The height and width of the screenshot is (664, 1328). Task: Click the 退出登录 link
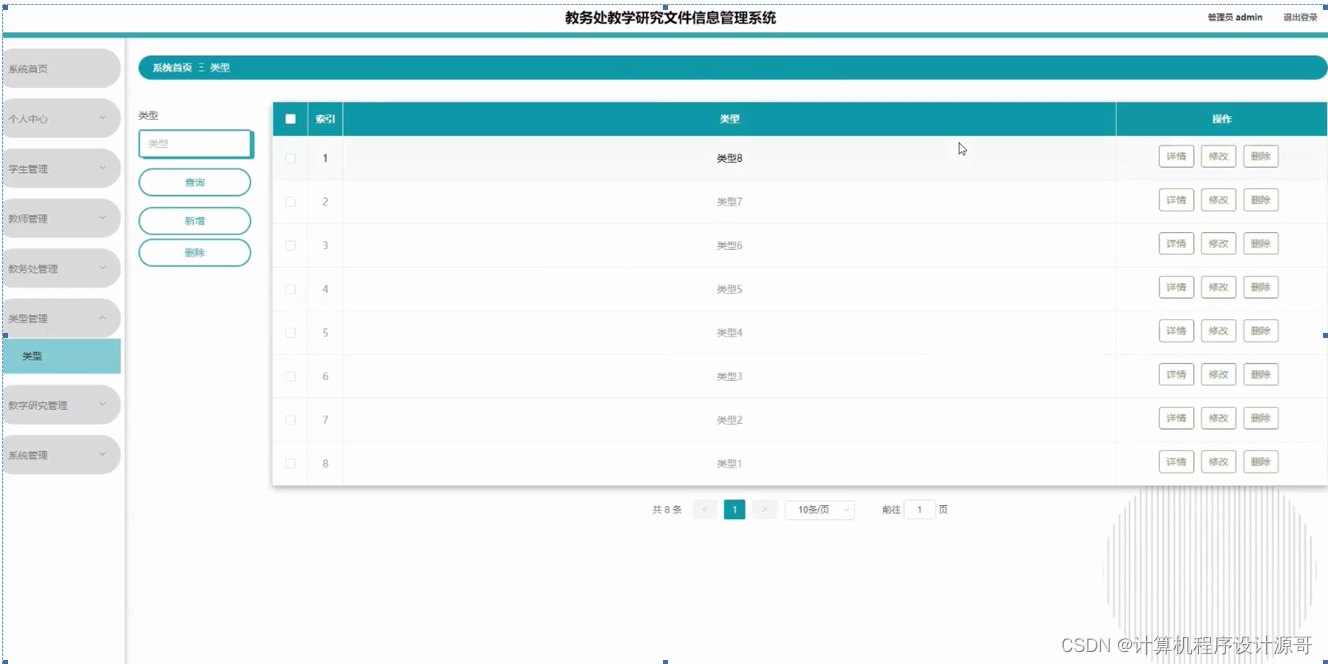click(1300, 17)
